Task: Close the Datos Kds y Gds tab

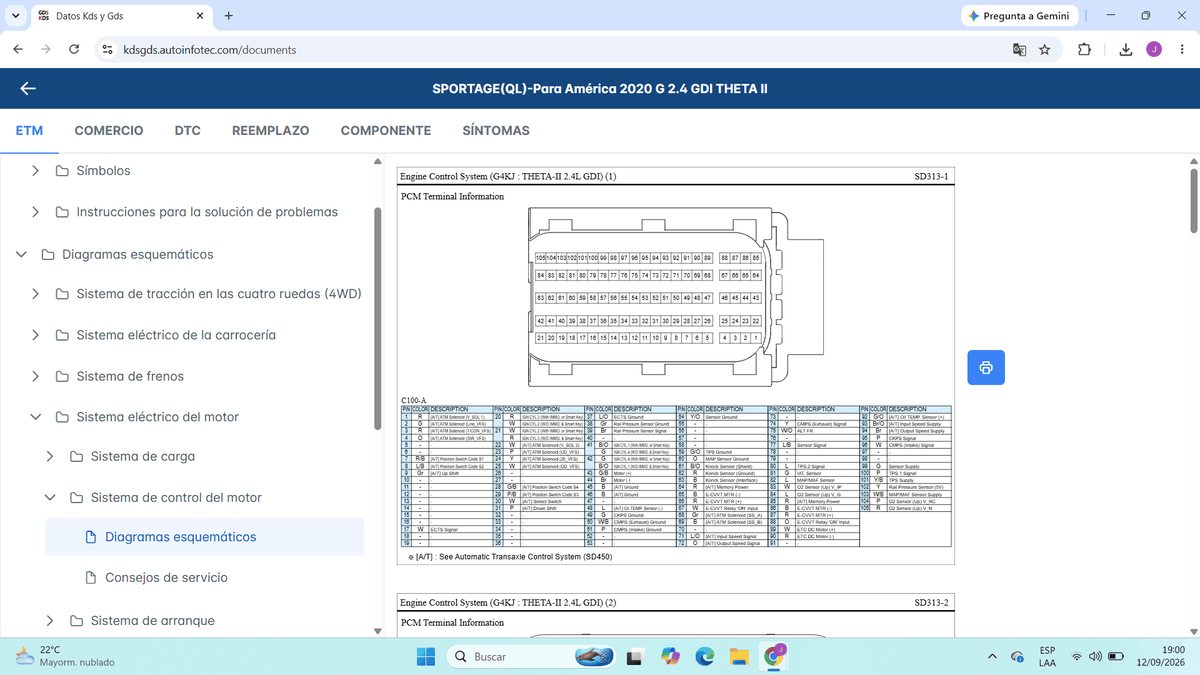Action: click(199, 16)
